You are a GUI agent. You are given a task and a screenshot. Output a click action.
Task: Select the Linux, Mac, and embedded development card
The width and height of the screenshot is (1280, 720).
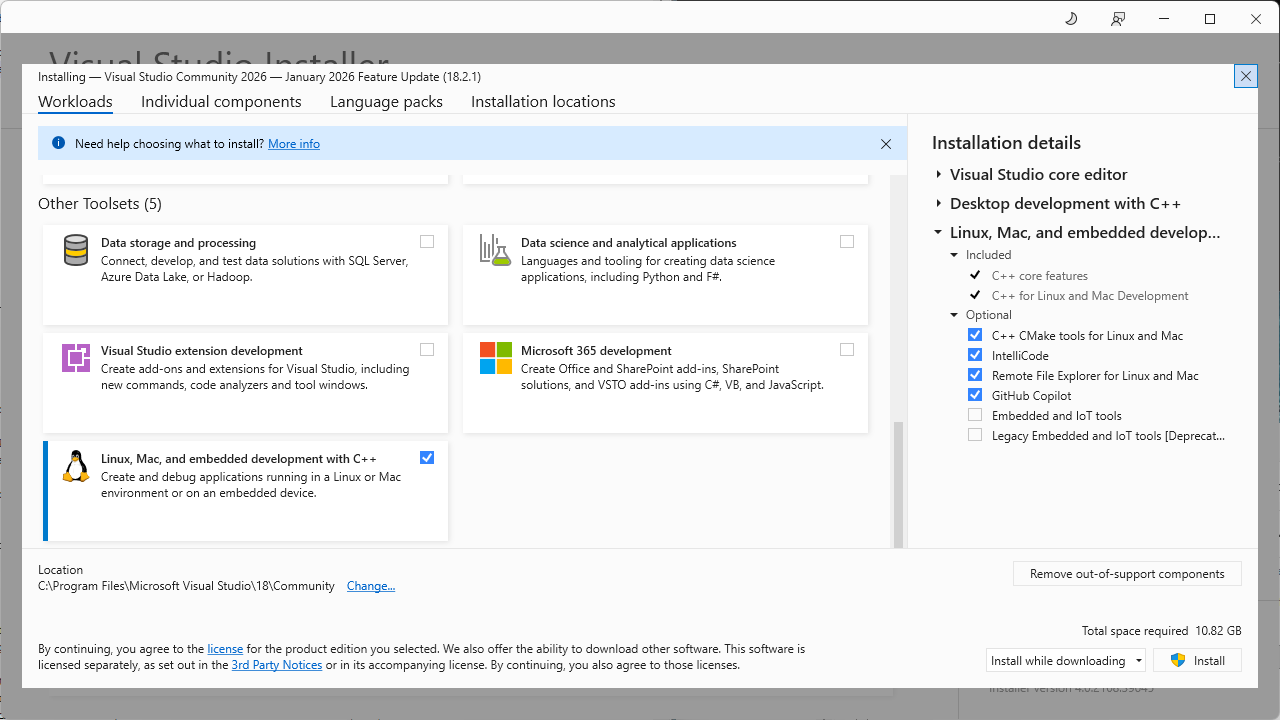coord(245,490)
